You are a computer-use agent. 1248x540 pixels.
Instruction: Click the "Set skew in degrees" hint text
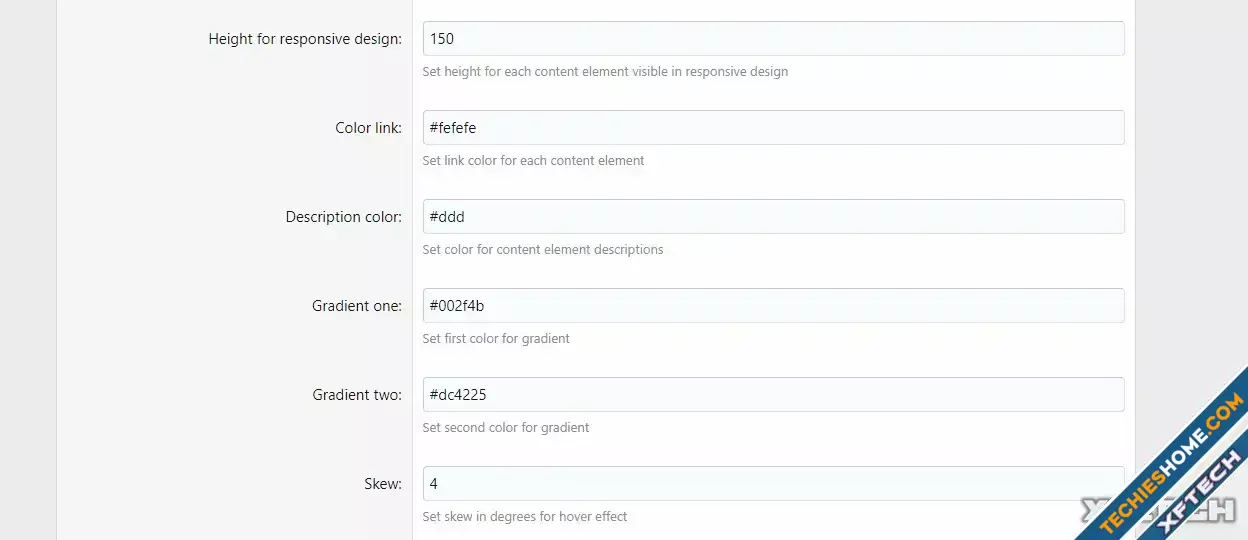(525, 517)
